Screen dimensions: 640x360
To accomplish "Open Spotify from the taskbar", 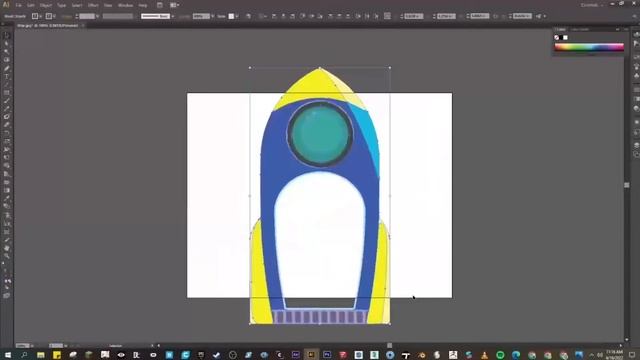I will coord(500,355).
